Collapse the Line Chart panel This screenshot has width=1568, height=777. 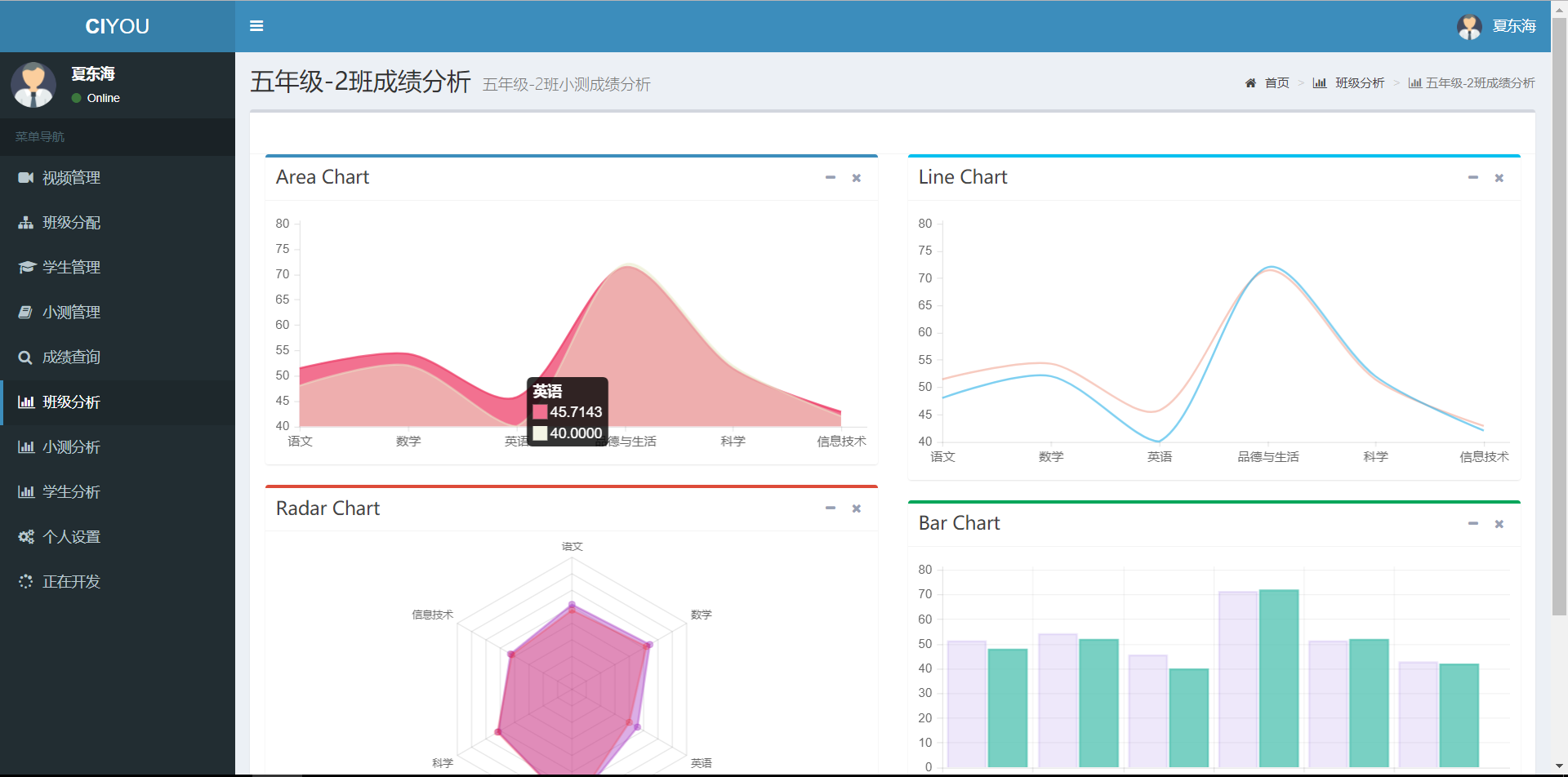(x=1473, y=178)
